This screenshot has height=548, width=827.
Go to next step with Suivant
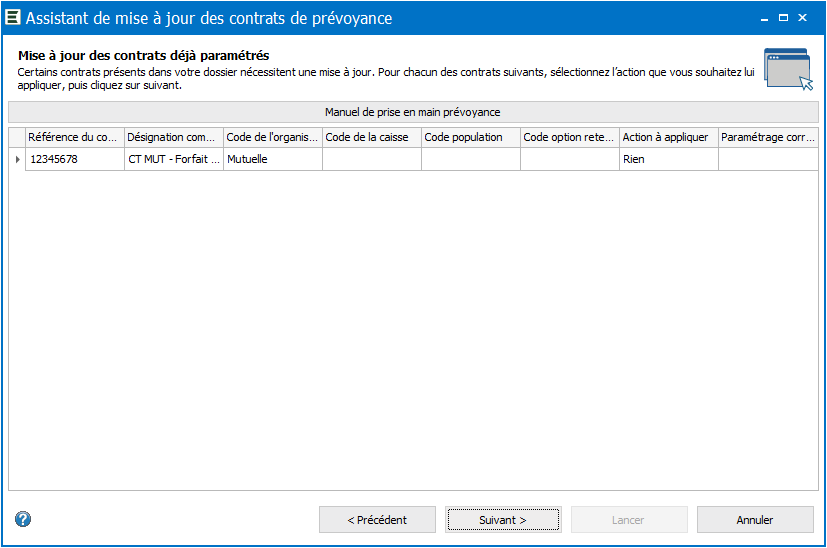coord(503,520)
